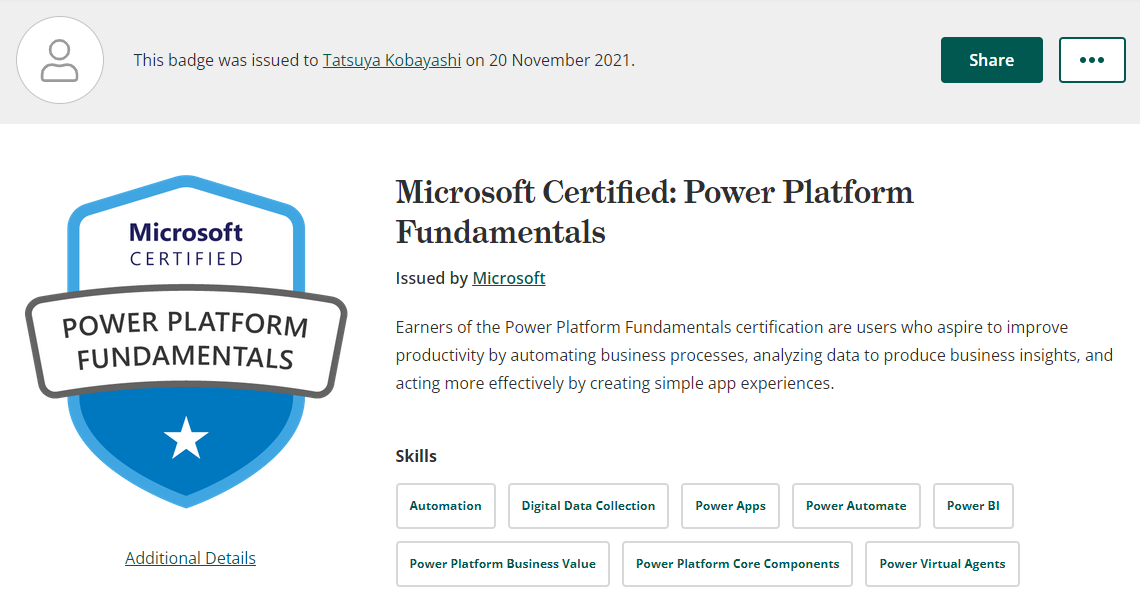Viewport: 1140px width, 610px height.
Task: Click the green Share button
Action: pyautogui.click(x=992, y=60)
